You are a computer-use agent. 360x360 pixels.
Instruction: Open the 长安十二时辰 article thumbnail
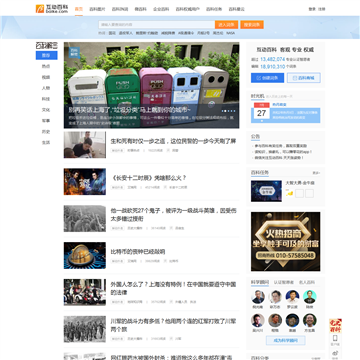[85, 182]
